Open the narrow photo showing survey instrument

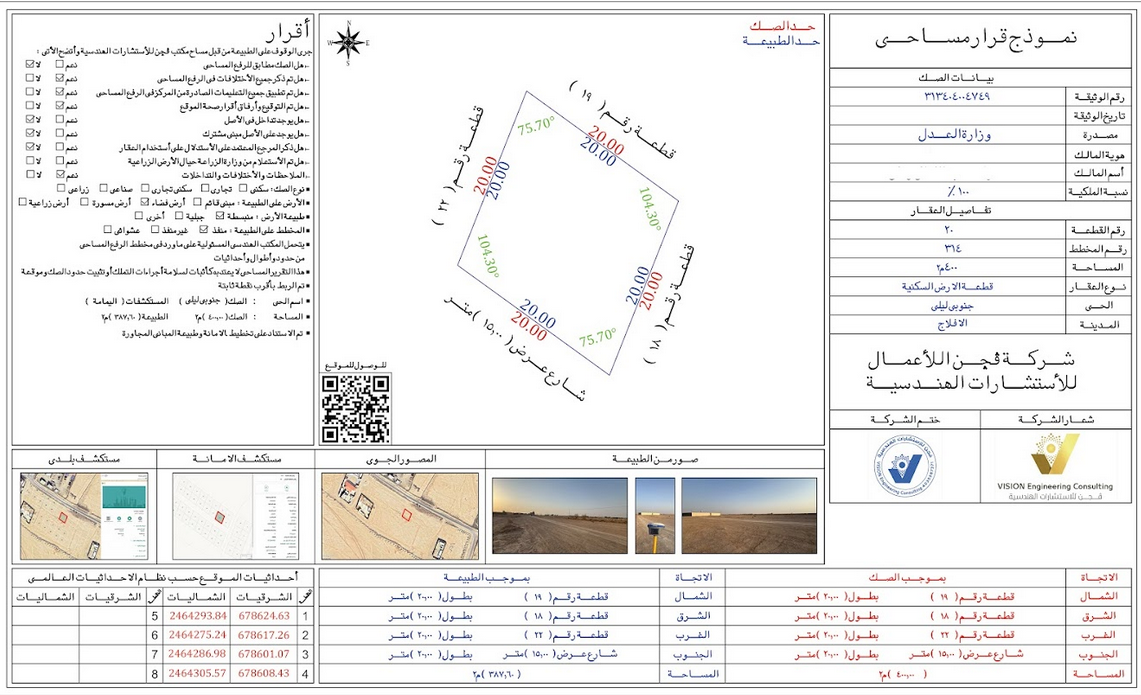coord(655,515)
